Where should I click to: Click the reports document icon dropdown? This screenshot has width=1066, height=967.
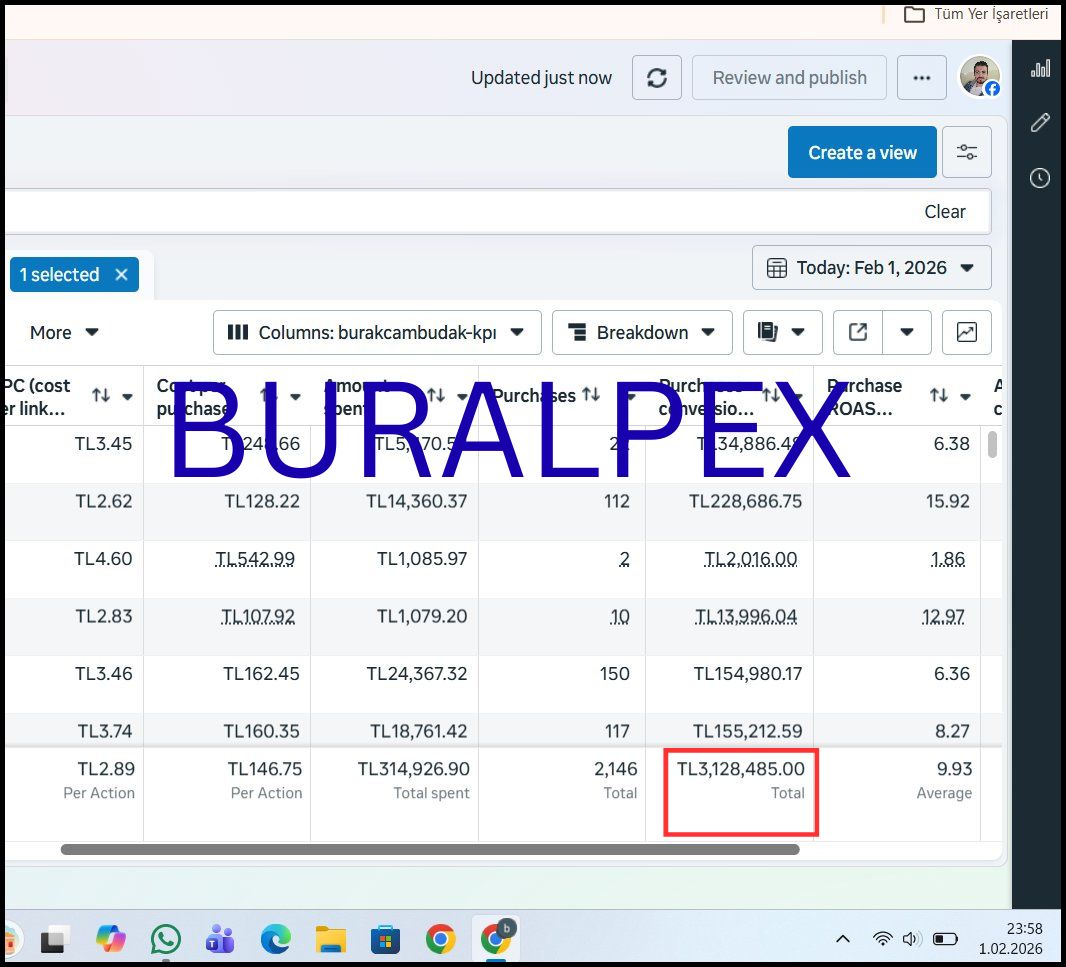(x=782, y=332)
